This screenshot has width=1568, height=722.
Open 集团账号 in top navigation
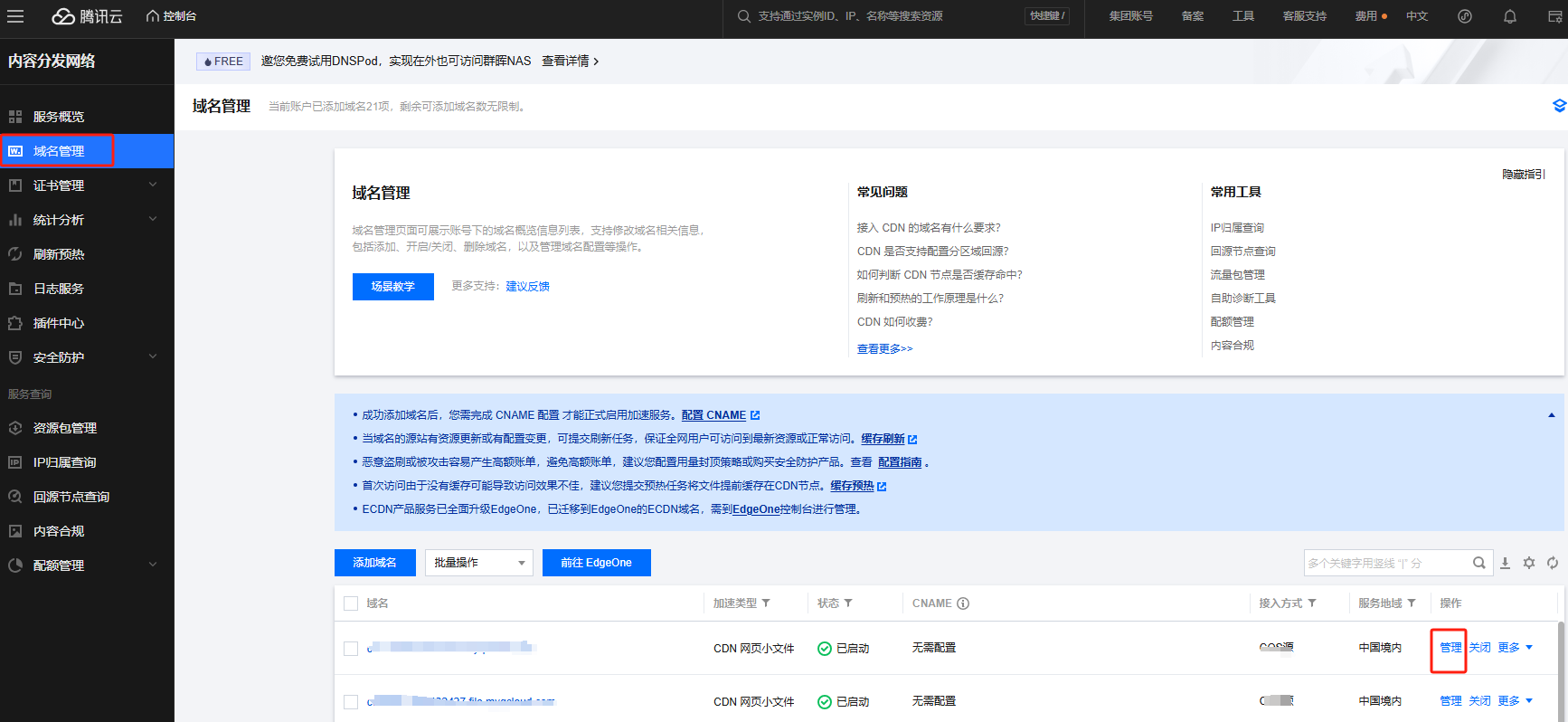[1131, 16]
